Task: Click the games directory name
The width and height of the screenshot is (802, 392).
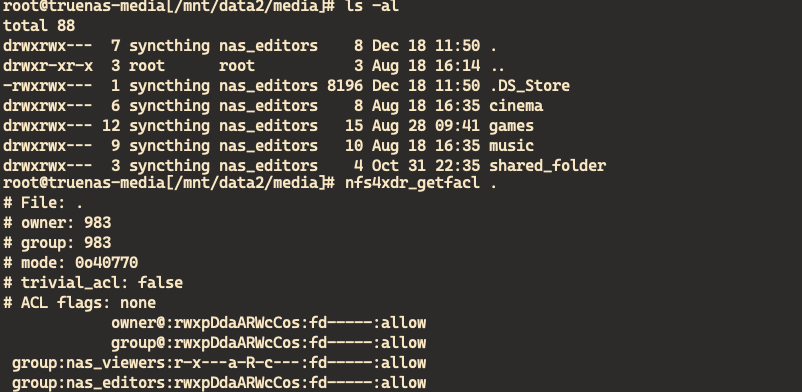Action: pyautogui.click(x=511, y=125)
